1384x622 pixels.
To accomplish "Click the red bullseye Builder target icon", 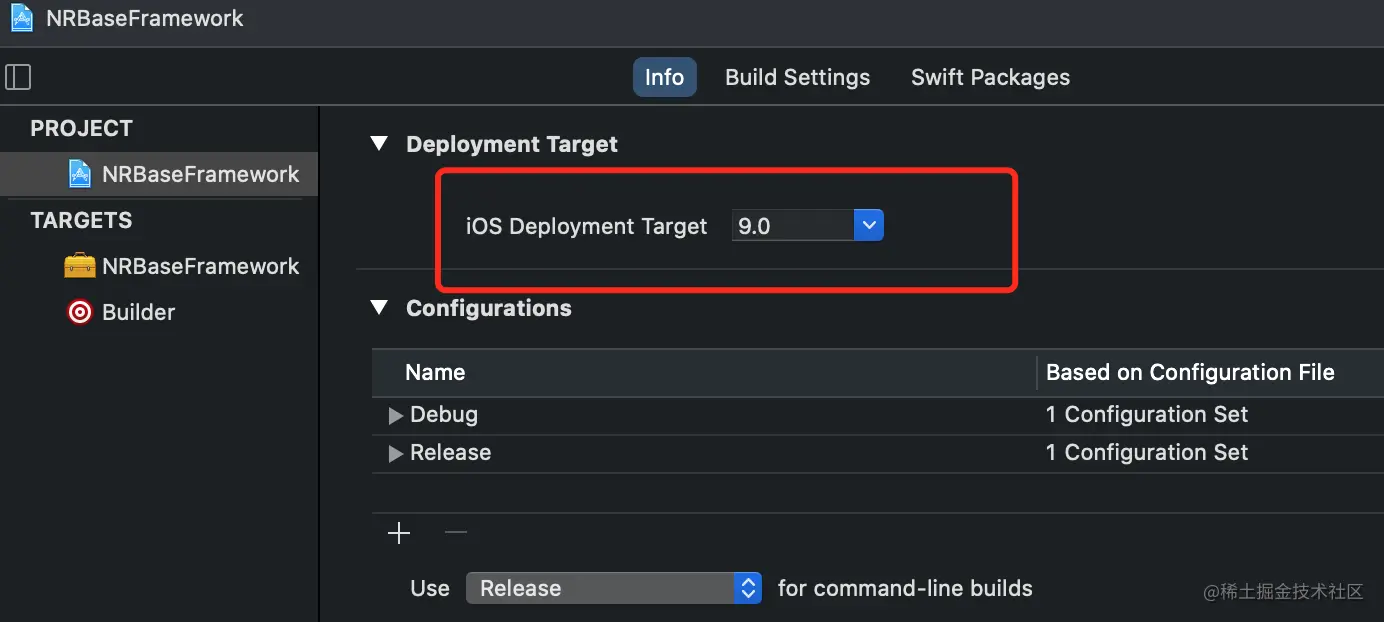I will pos(80,312).
